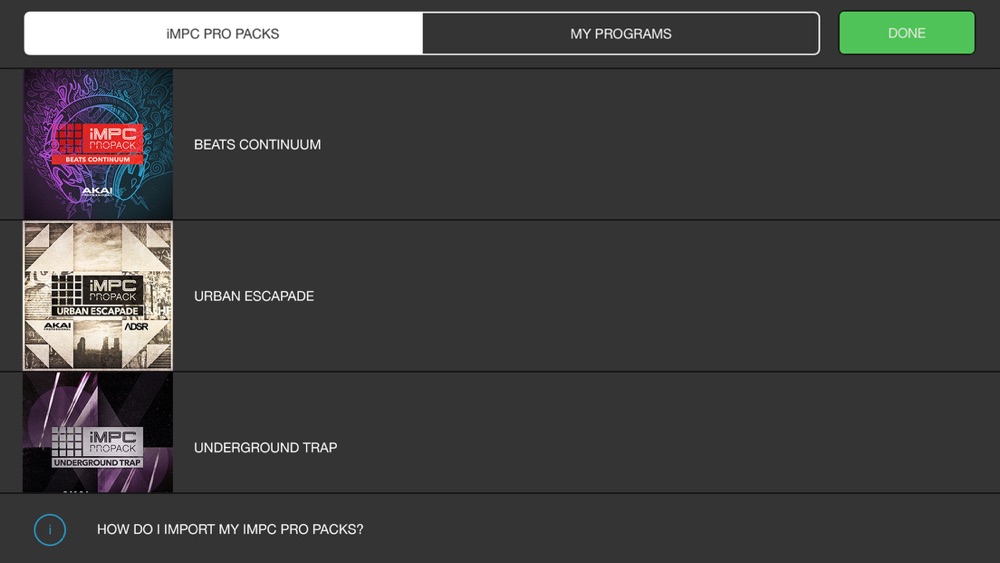
Task: Open the import iMPC Pro Packs help link
Action: coord(230,529)
